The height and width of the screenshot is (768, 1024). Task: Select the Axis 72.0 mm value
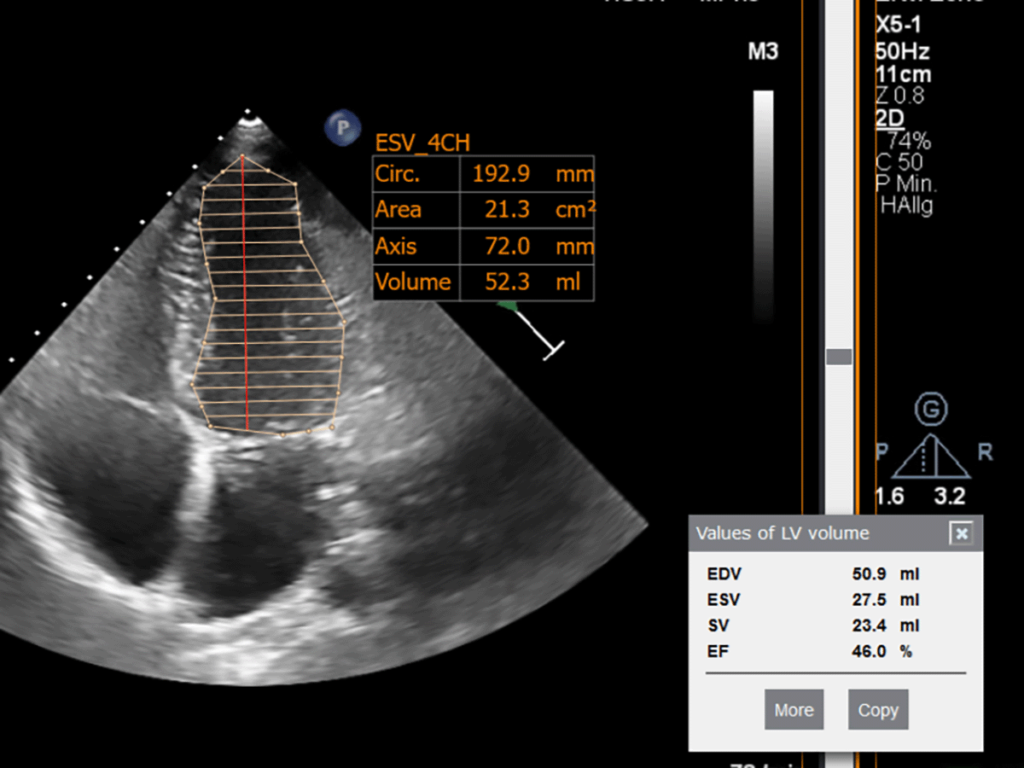click(x=507, y=246)
